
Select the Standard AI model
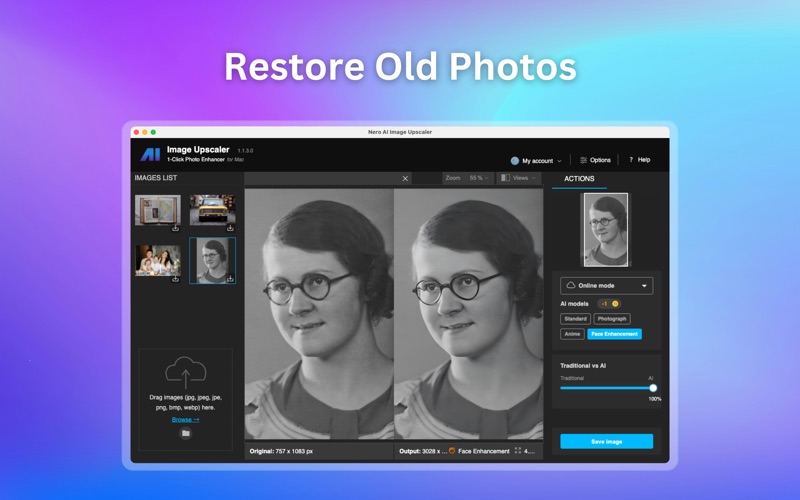pyautogui.click(x=575, y=319)
